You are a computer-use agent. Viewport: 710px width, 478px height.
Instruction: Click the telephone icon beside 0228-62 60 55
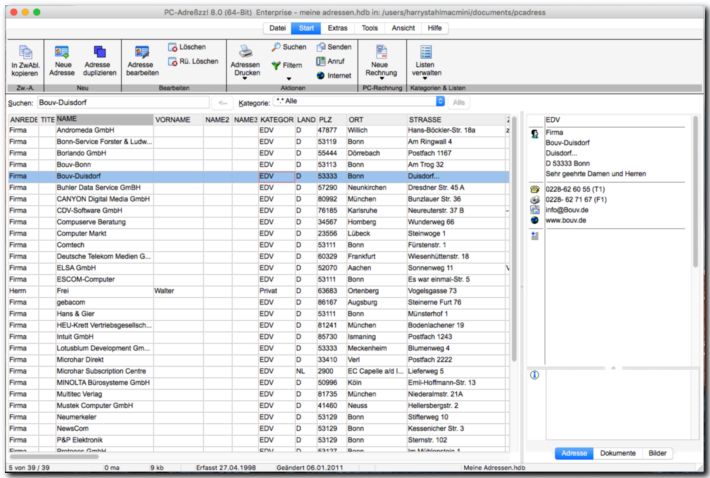(535, 189)
